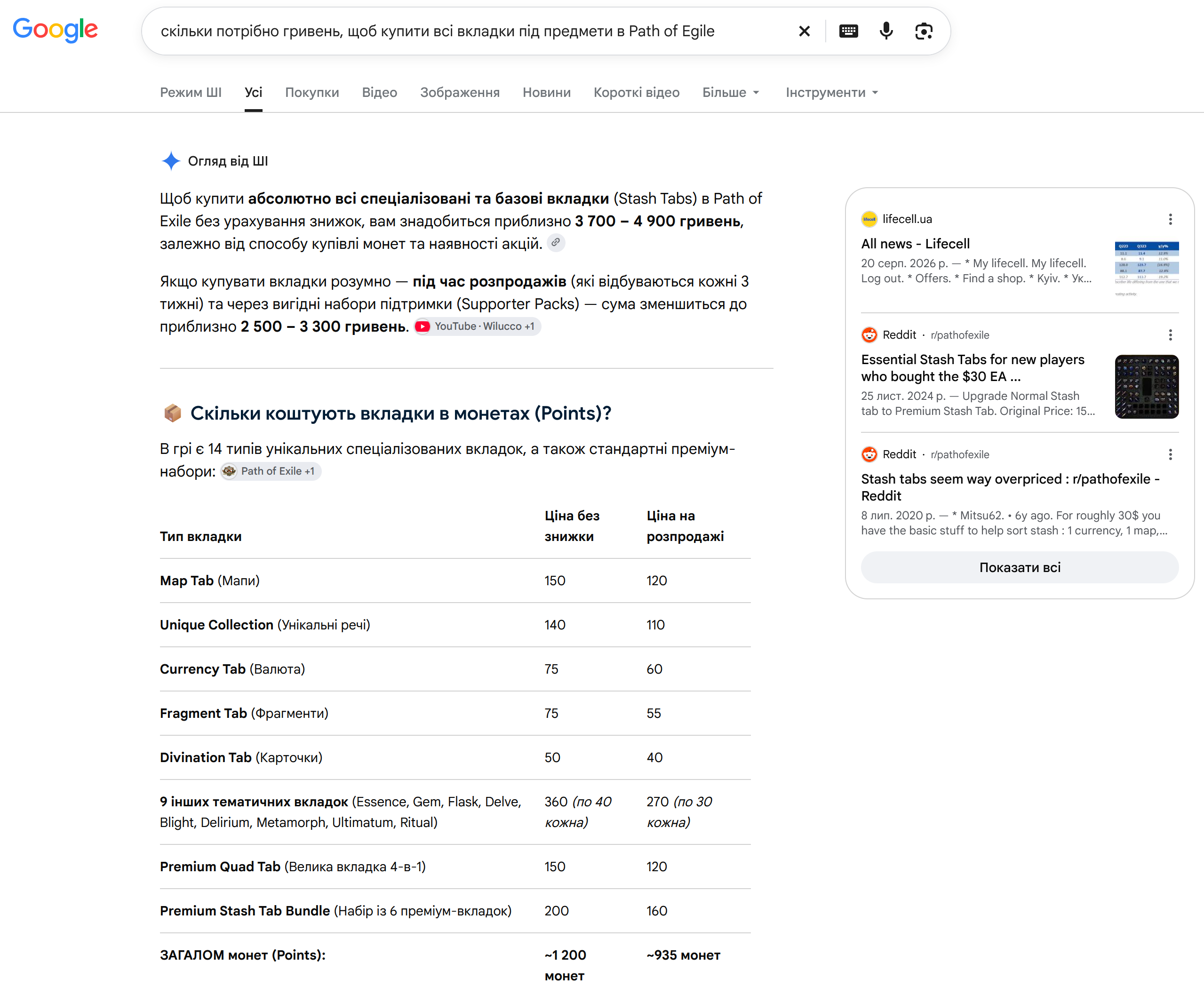Switch to the Відео tab
The image size is (1204, 986).
(379, 93)
